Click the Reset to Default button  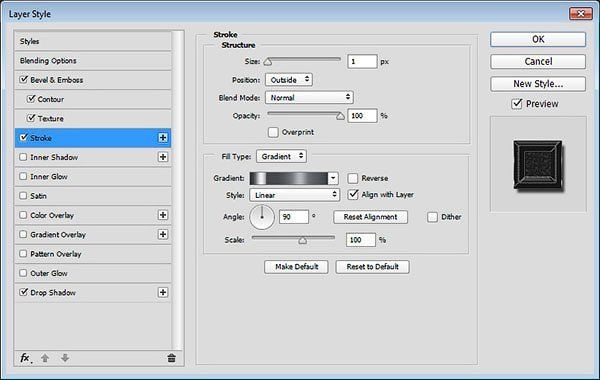pyautogui.click(x=372, y=267)
